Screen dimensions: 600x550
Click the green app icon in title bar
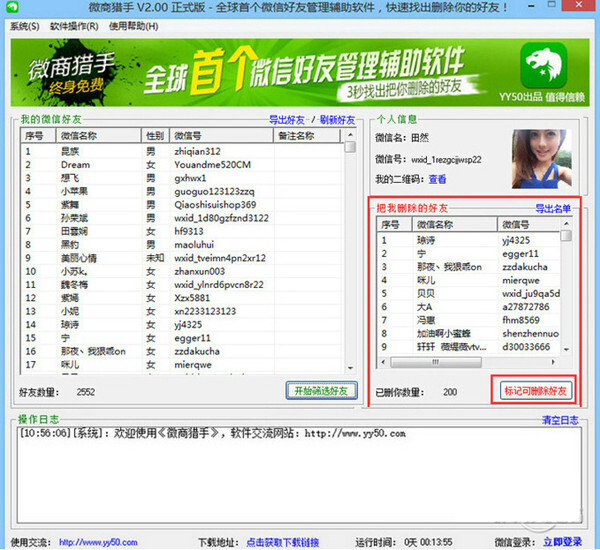(x=12, y=7)
